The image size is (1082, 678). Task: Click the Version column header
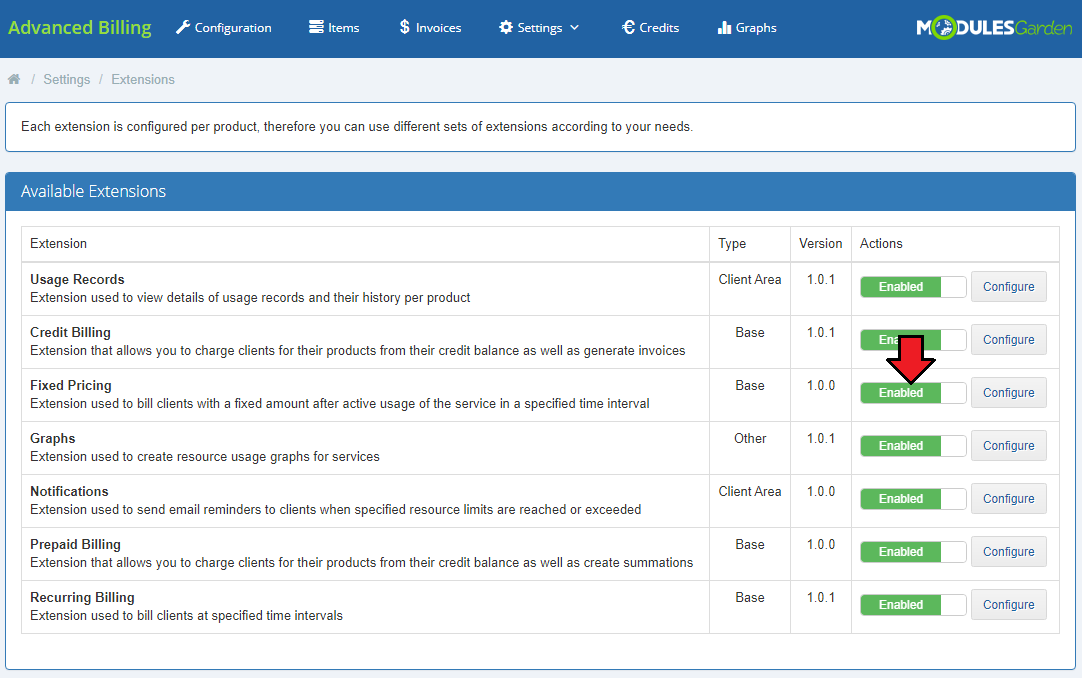click(820, 243)
